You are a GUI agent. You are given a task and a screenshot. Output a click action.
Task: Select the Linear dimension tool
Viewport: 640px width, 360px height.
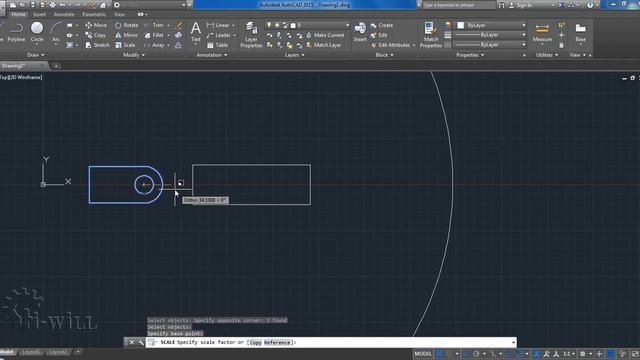[x=218, y=25]
